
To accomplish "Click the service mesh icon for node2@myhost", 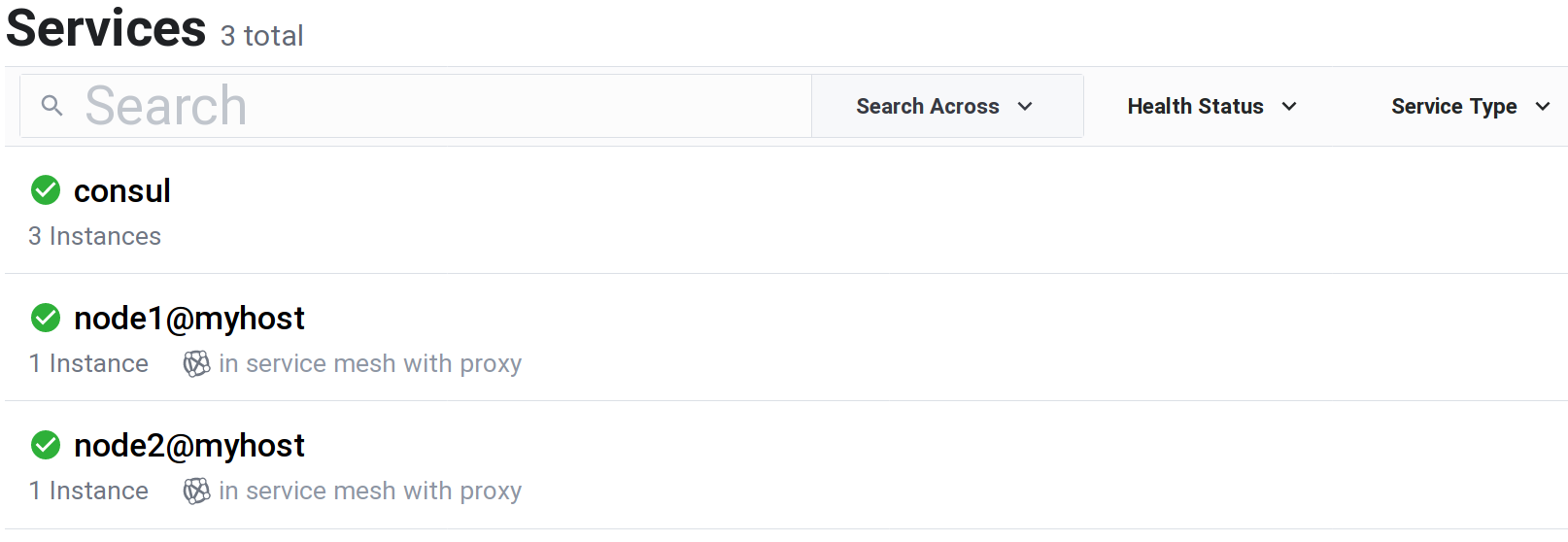I will coord(196,491).
